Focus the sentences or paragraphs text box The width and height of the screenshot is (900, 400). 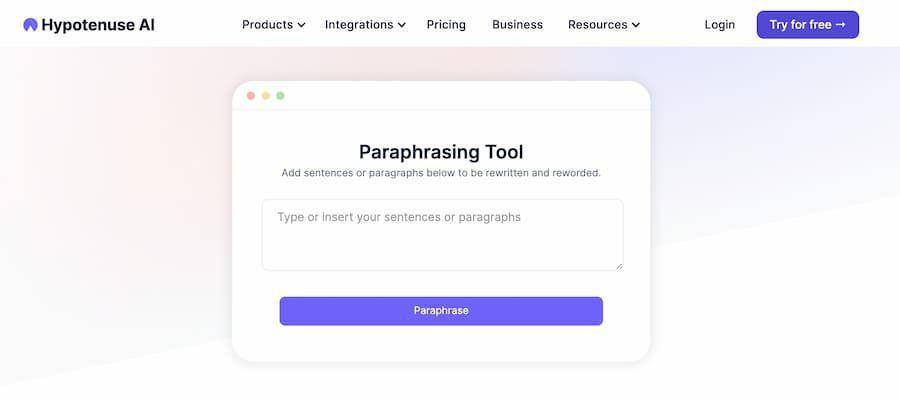(443, 235)
